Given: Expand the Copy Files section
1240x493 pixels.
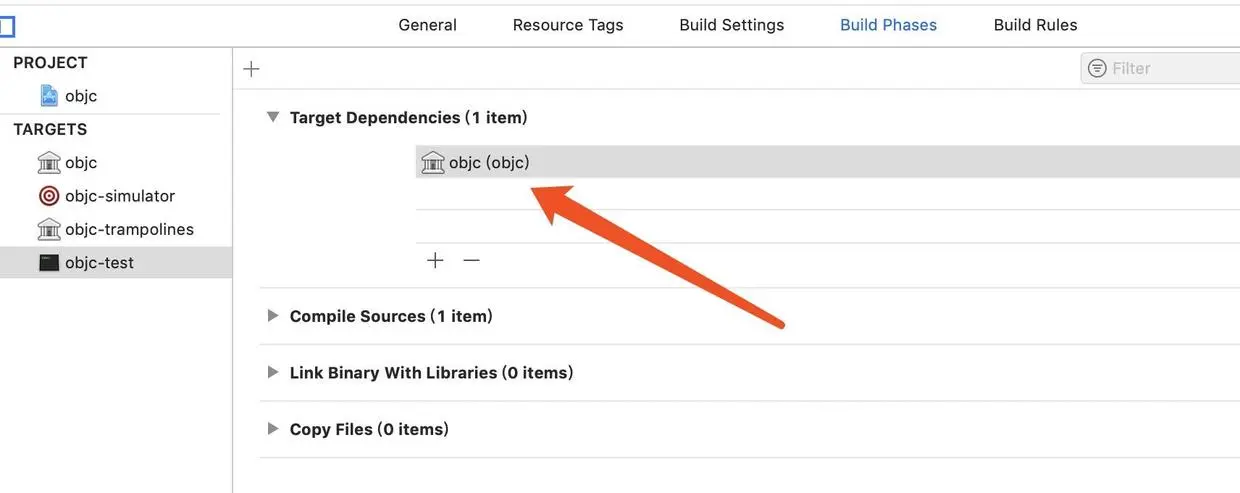Looking at the screenshot, I should tap(272, 429).
